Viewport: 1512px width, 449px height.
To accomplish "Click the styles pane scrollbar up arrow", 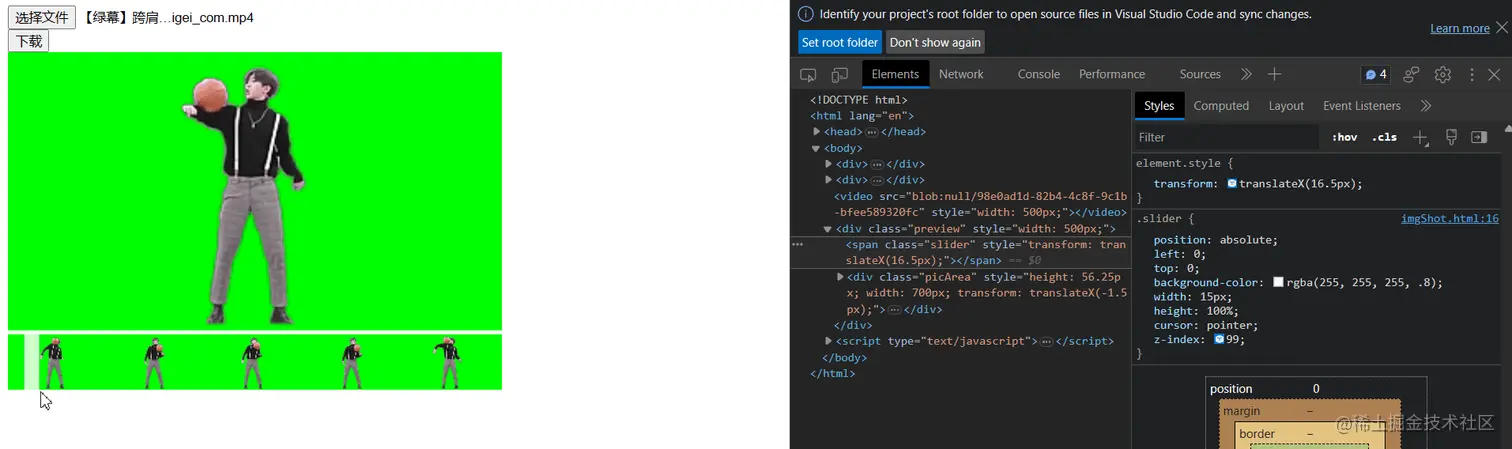I will tap(1506, 130).
